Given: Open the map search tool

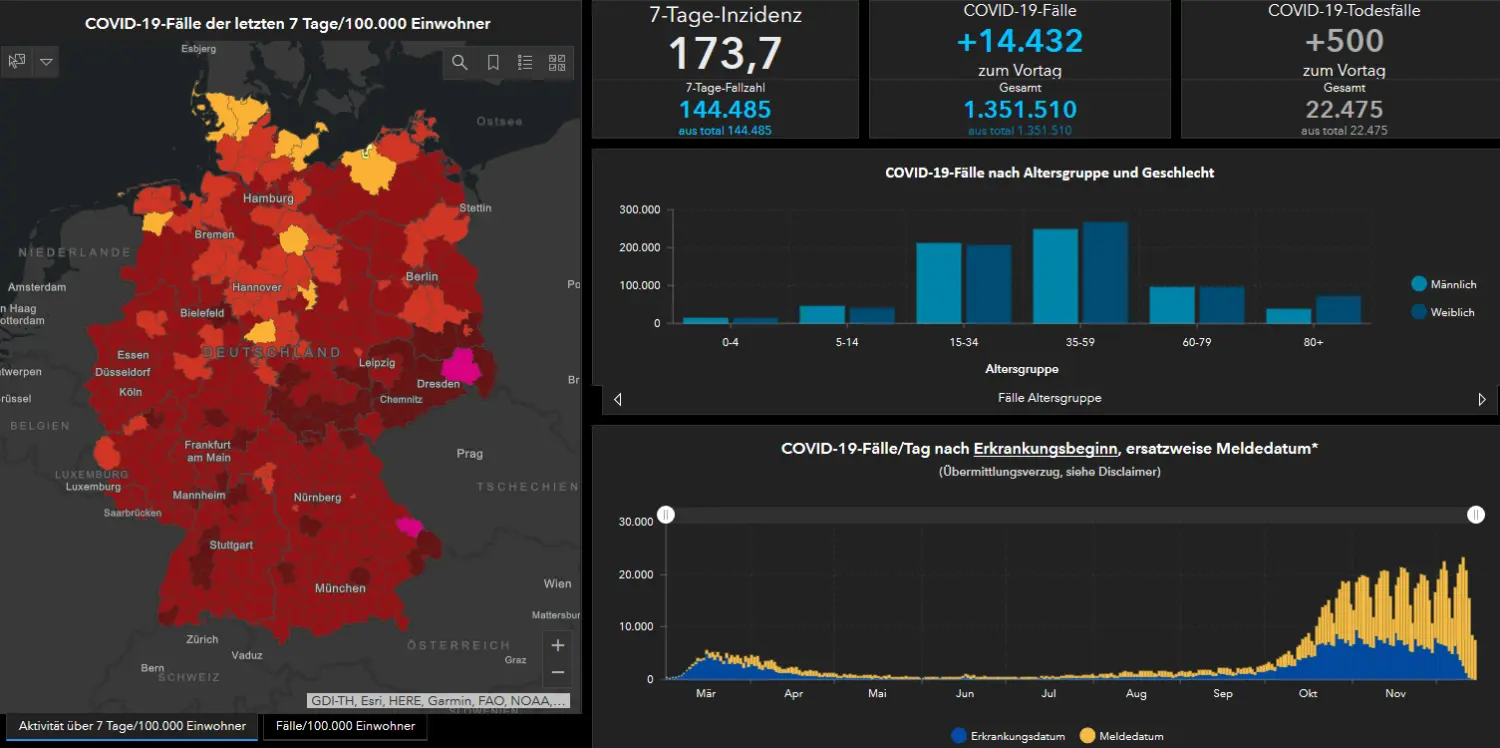Looking at the screenshot, I should [460, 62].
